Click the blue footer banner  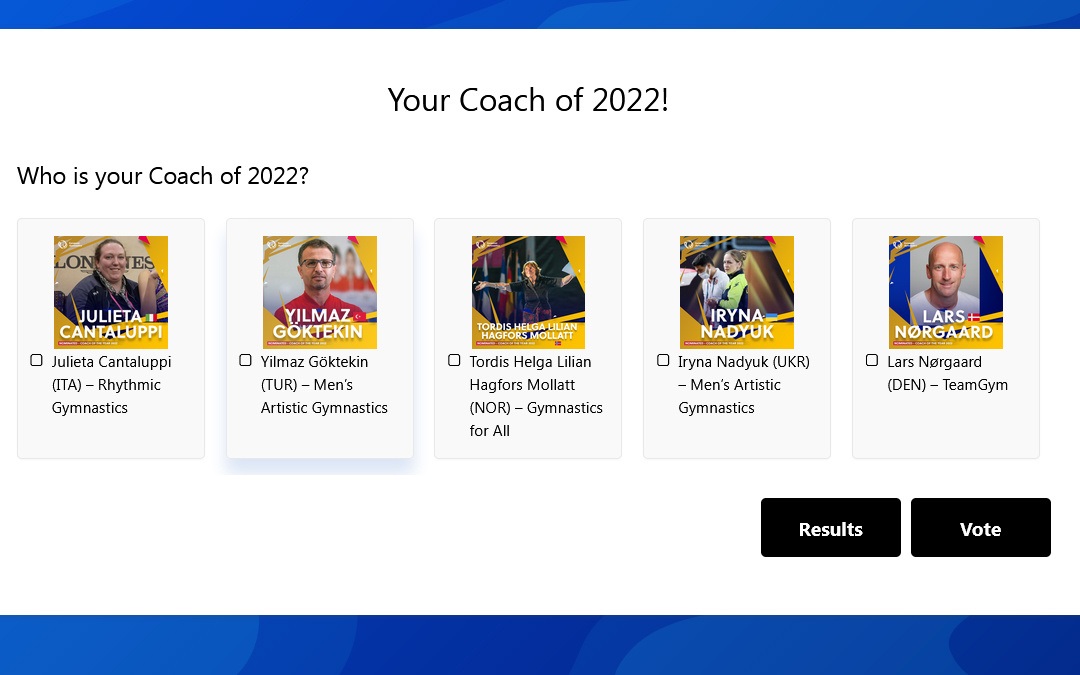pyautogui.click(x=540, y=645)
